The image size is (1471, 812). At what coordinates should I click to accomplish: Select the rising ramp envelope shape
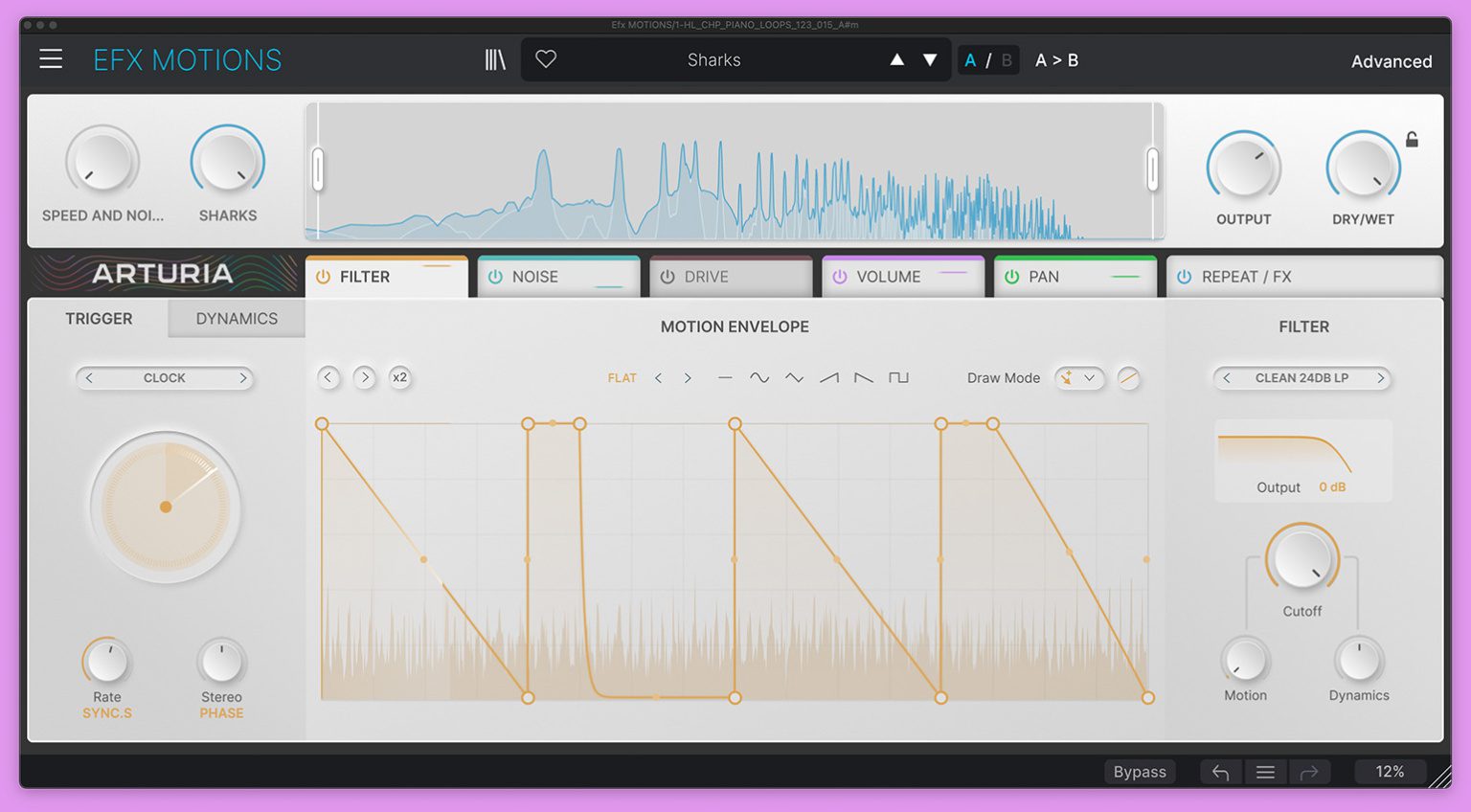828,377
